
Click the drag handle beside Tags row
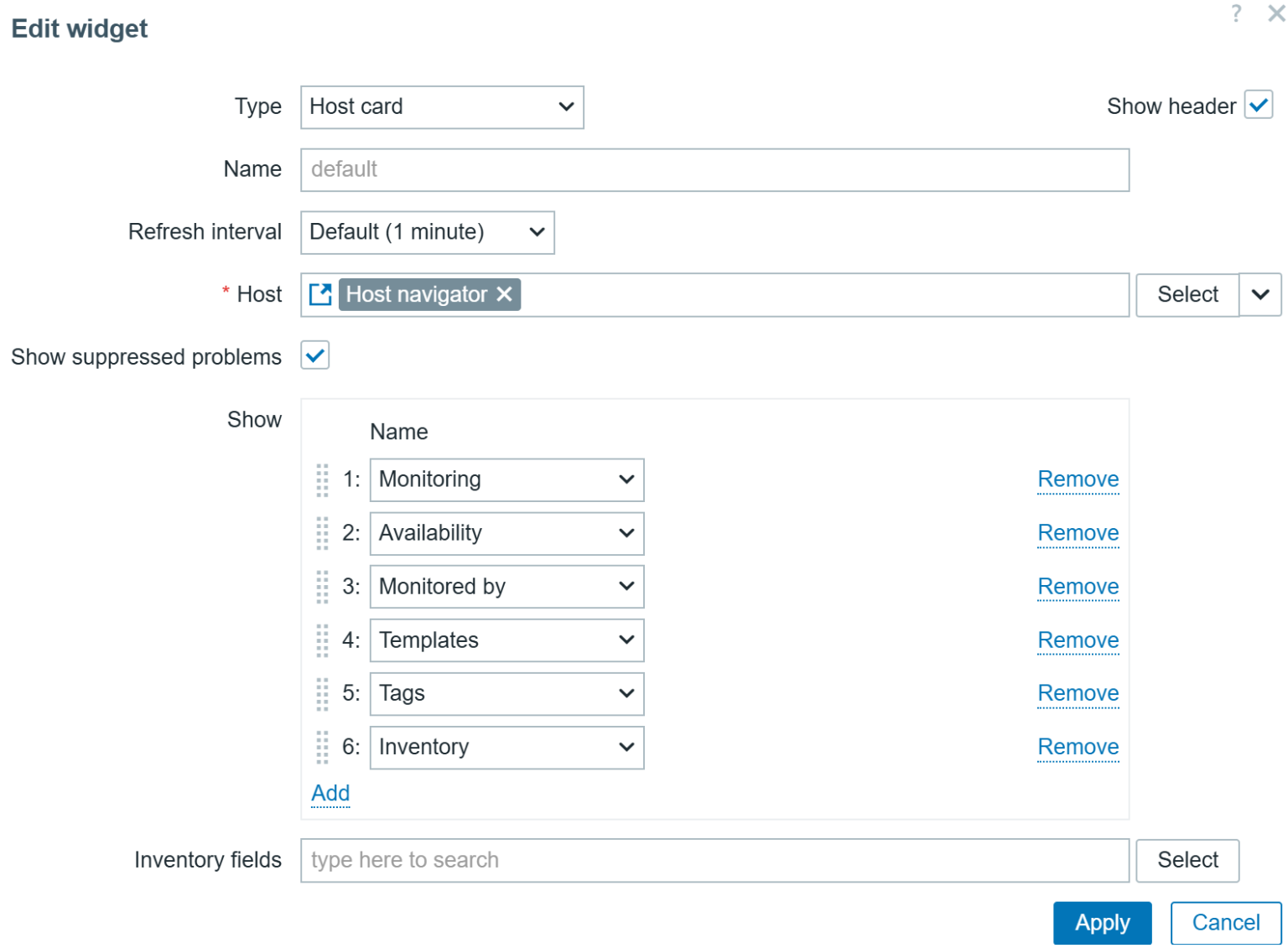pyautogui.click(x=322, y=694)
